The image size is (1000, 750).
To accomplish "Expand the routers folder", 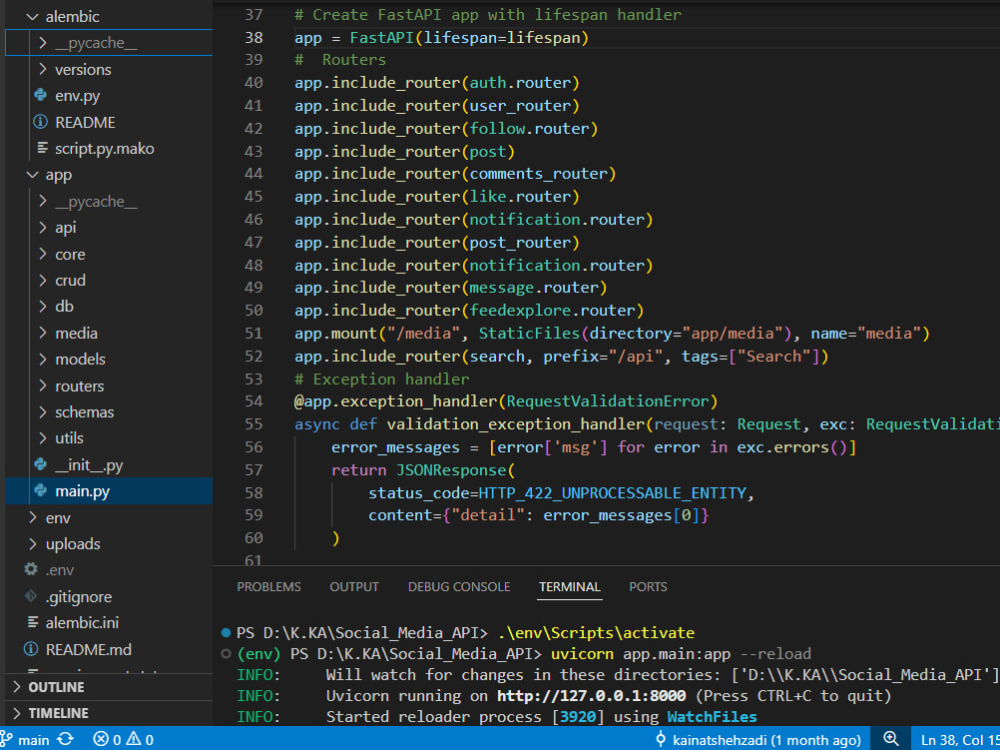I will [43, 386].
